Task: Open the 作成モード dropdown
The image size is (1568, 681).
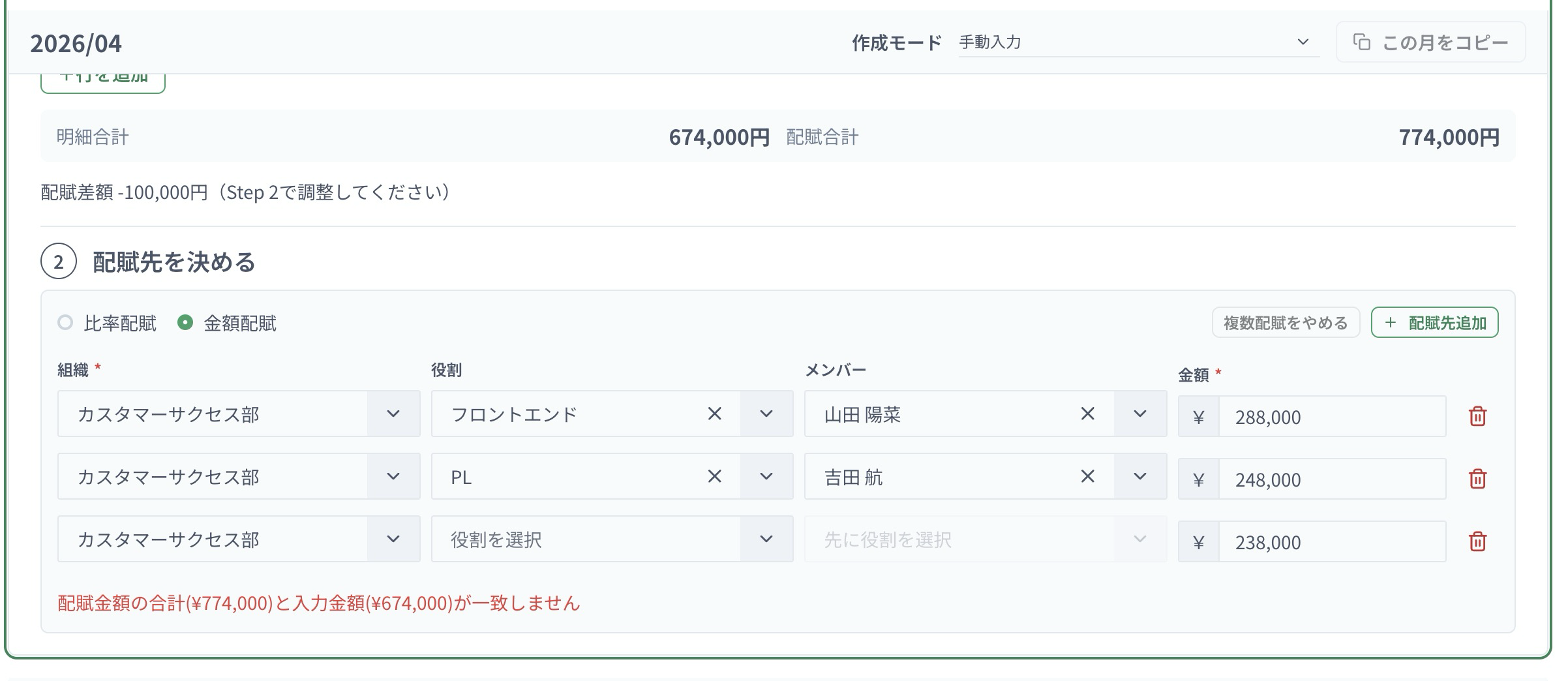Action: coord(1139,42)
